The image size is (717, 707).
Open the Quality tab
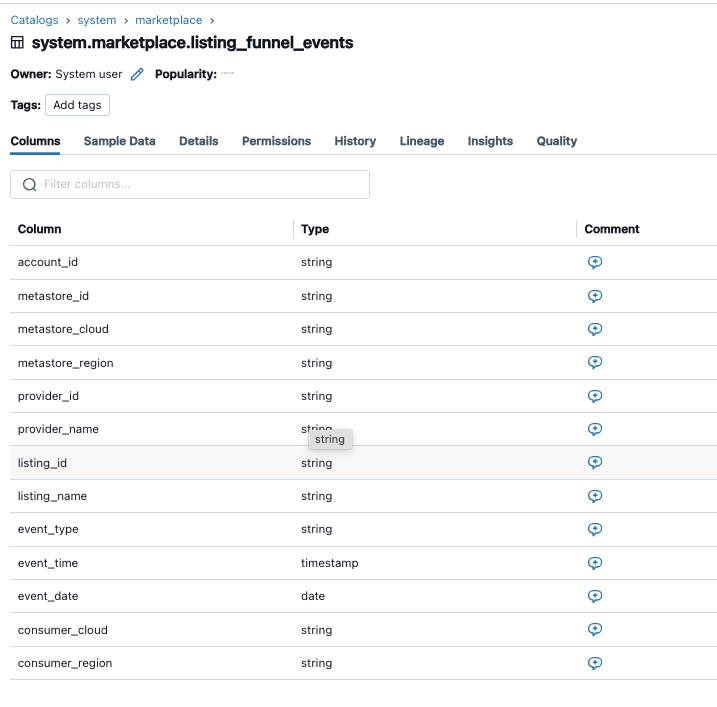coord(556,141)
